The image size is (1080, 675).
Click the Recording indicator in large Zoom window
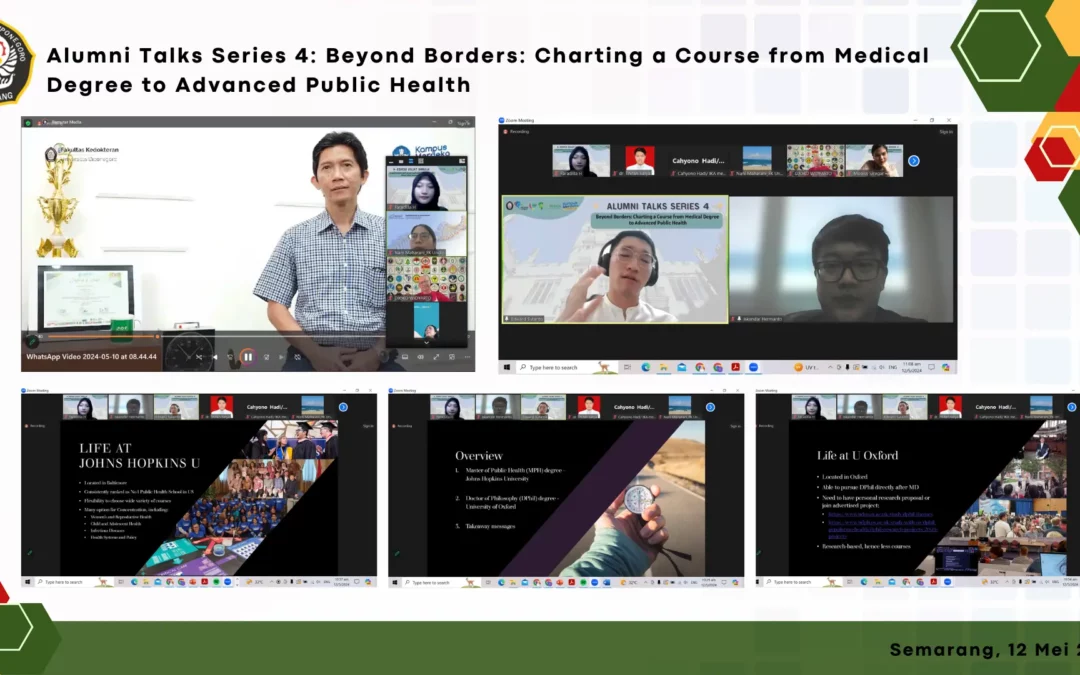click(x=517, y=131)
